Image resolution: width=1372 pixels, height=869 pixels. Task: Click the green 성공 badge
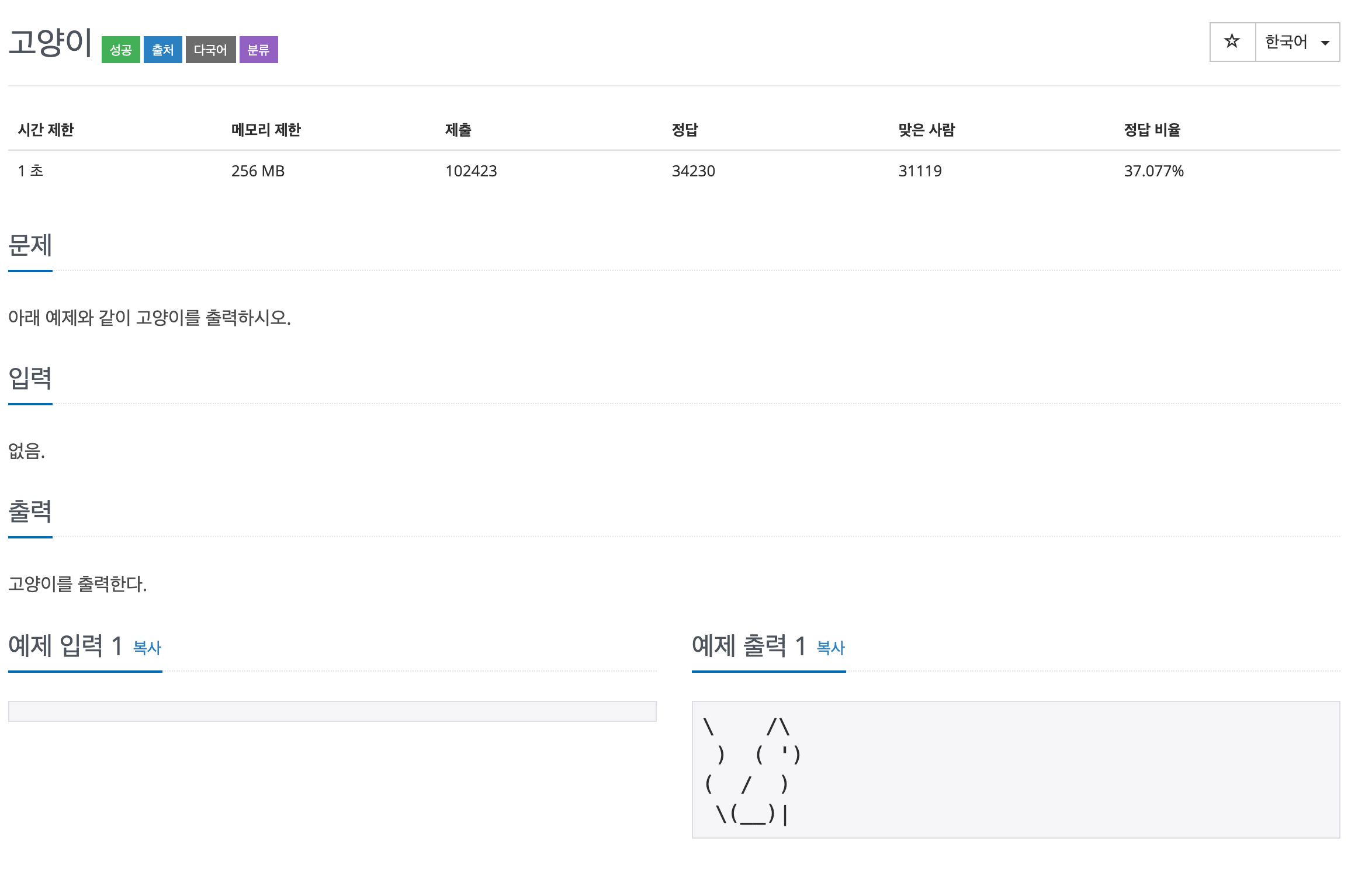point(120,50)
